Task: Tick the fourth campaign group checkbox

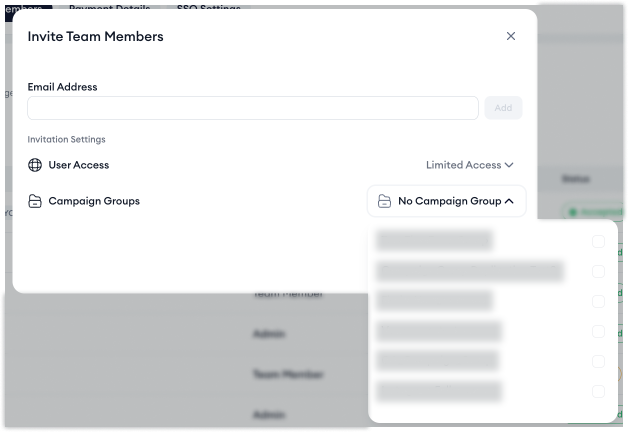Action: 598,332
